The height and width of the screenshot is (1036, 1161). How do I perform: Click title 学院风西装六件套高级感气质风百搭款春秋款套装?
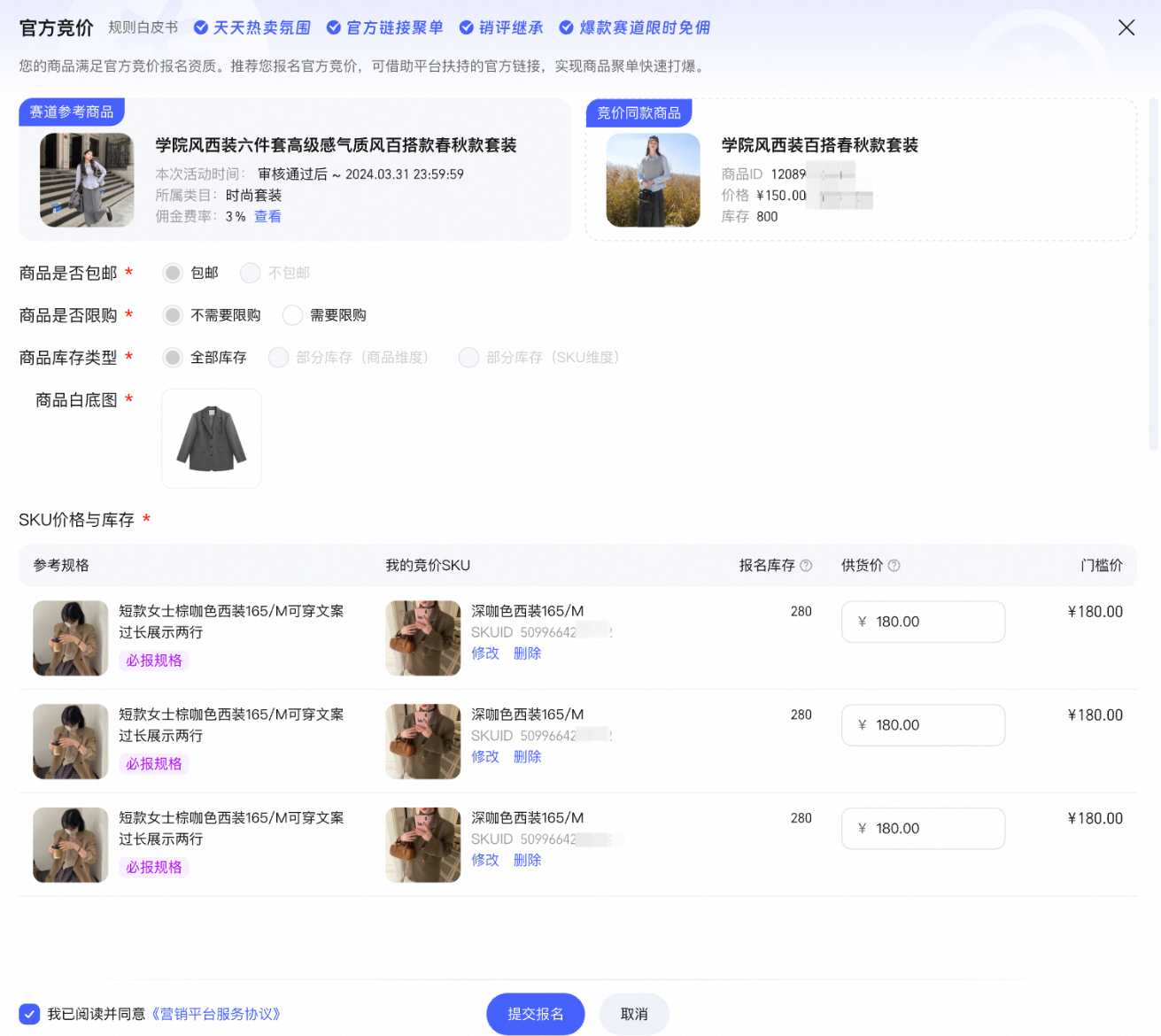click(336, 145)
